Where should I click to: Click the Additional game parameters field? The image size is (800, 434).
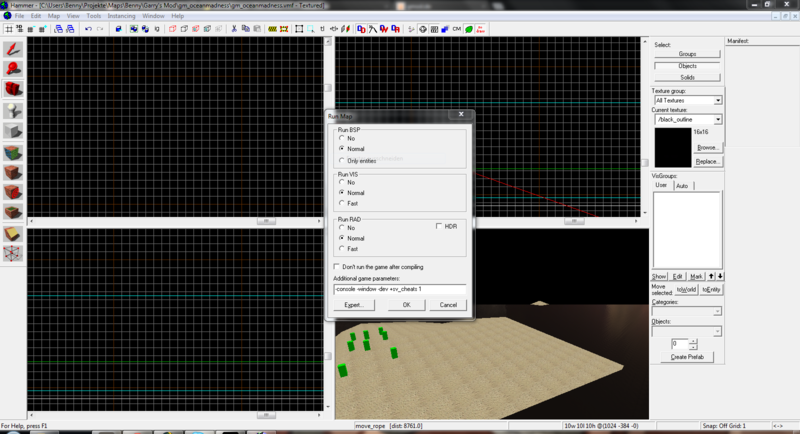pos(399,289)
